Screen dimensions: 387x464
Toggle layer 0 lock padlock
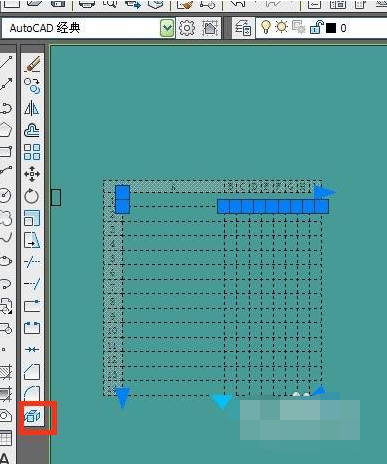[x=317, y=27]
